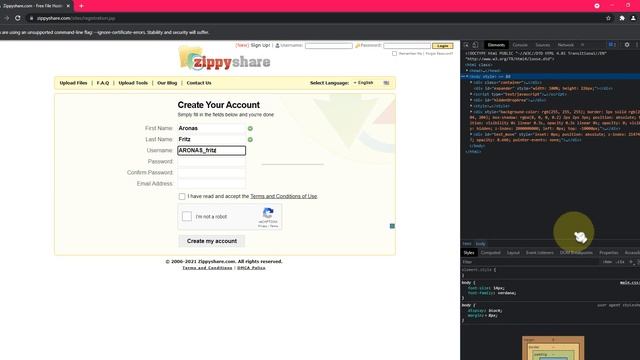Image resolution: width=640 pixels, height=360 pixels.
Task: Focus the registration Username input field
Action: (x=211, y=151)
